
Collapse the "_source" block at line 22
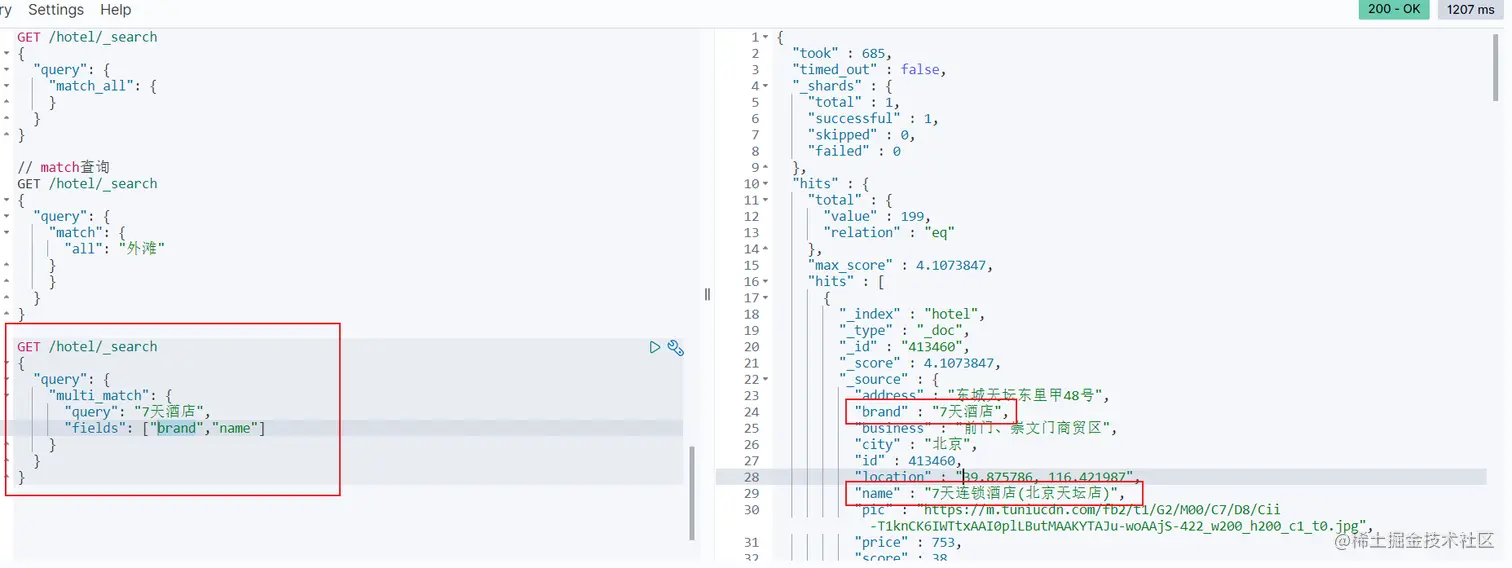click(767, 379)
